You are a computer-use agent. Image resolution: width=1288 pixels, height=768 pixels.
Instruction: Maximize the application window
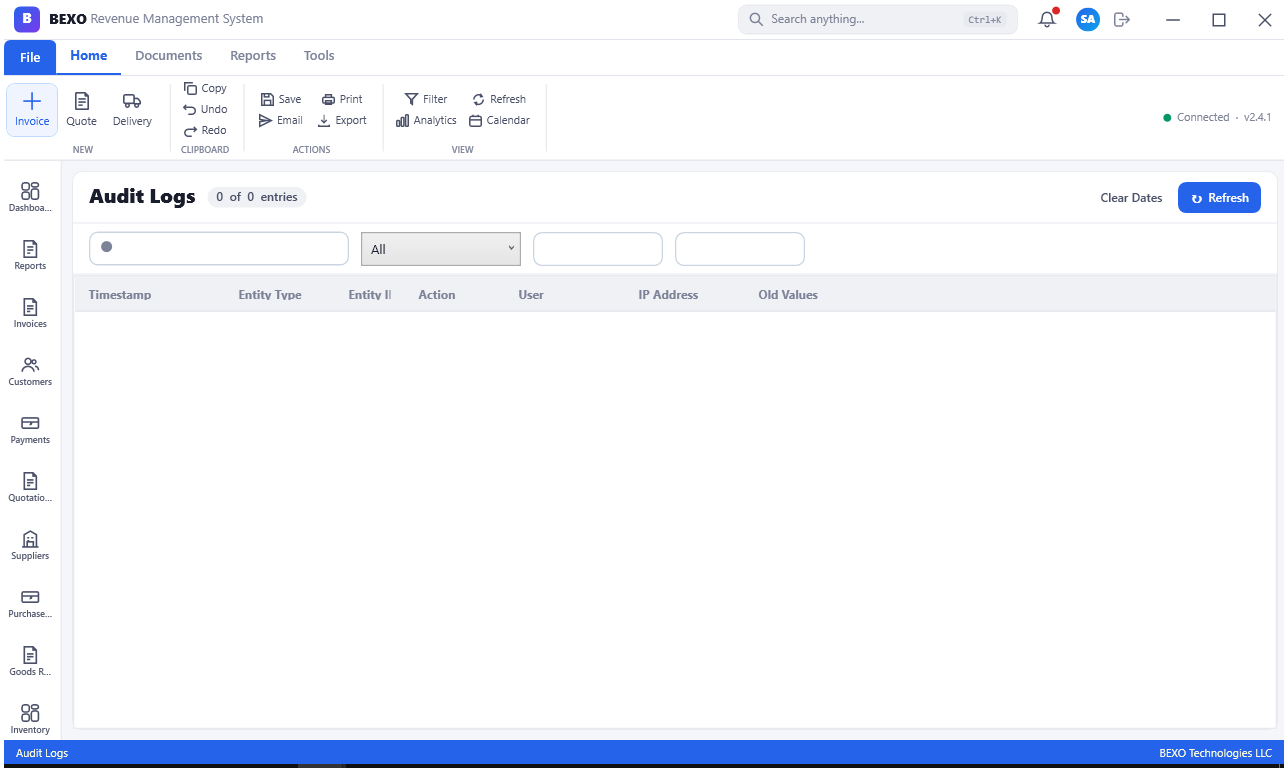click(x=1219, y=19)
